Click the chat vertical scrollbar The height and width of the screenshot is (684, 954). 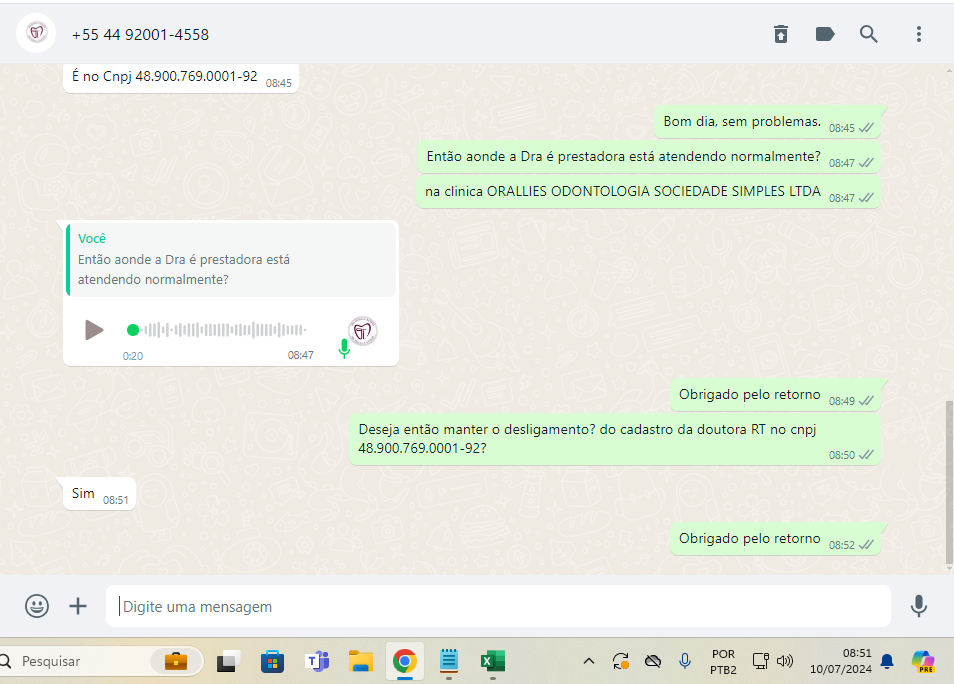coord(949,482)
